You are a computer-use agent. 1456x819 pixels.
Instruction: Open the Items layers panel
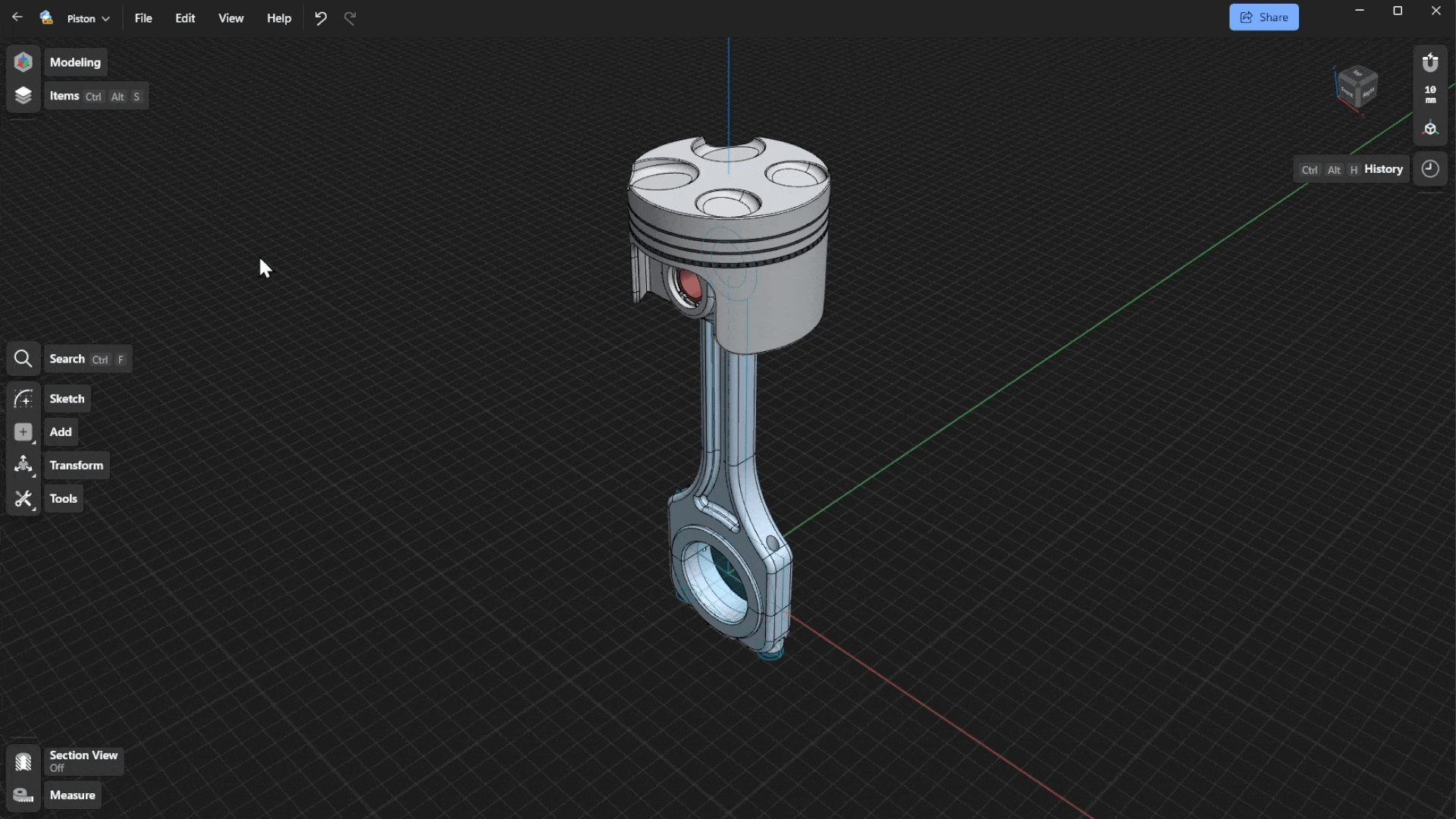pyautogui.click(x=23, y=96)
